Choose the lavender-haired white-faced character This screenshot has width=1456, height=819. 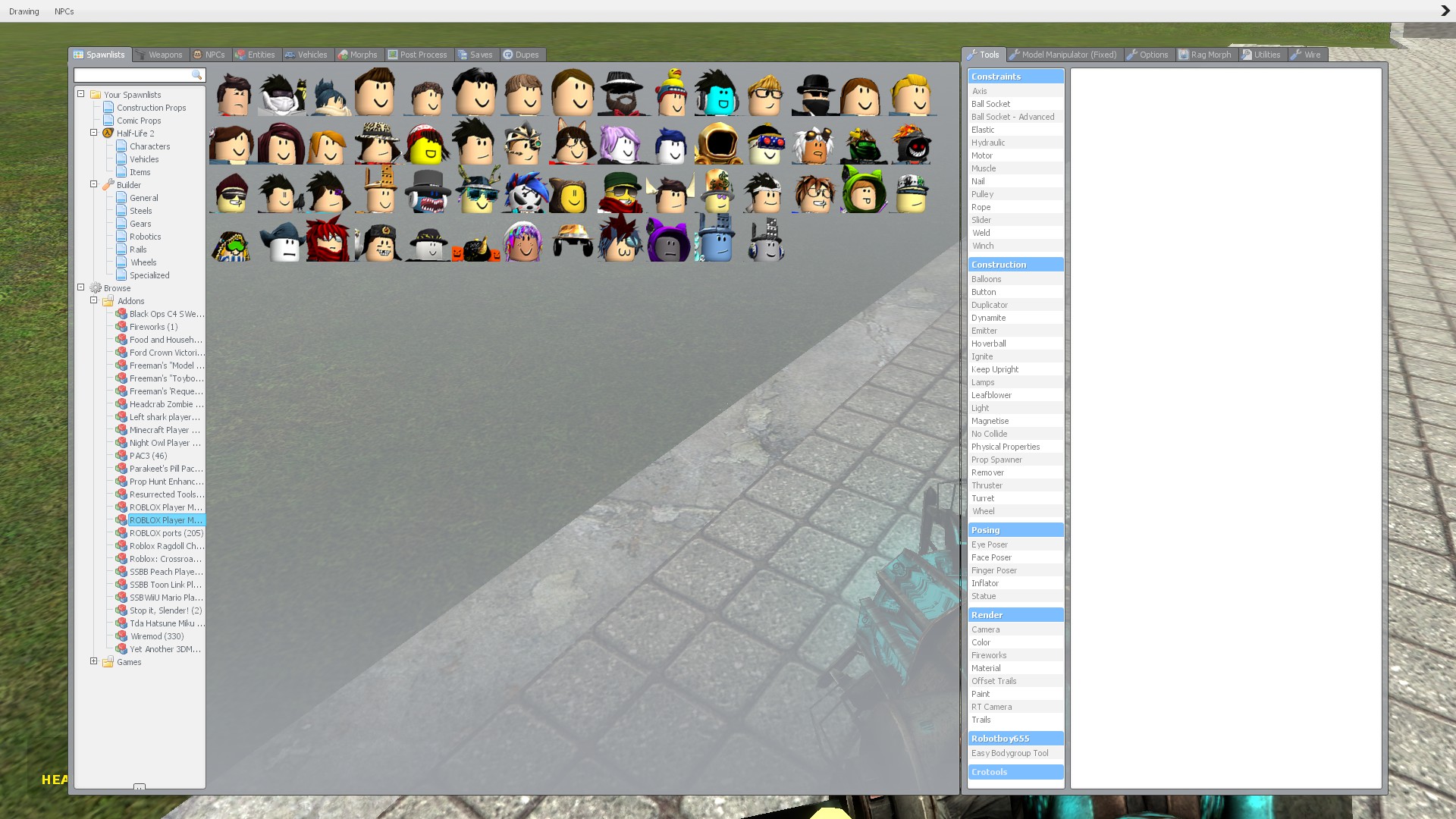point(621,140)
